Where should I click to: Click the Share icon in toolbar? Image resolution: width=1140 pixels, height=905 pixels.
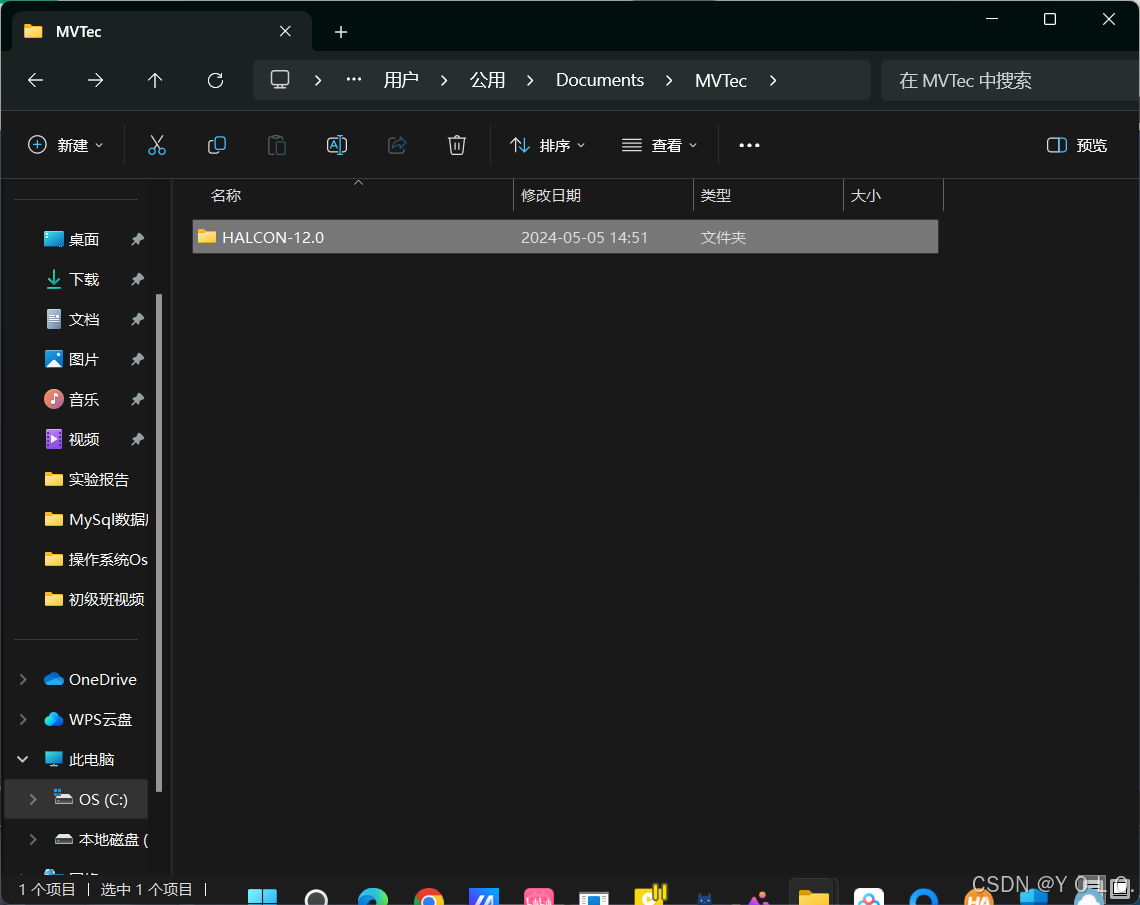(x=397, y=145)
